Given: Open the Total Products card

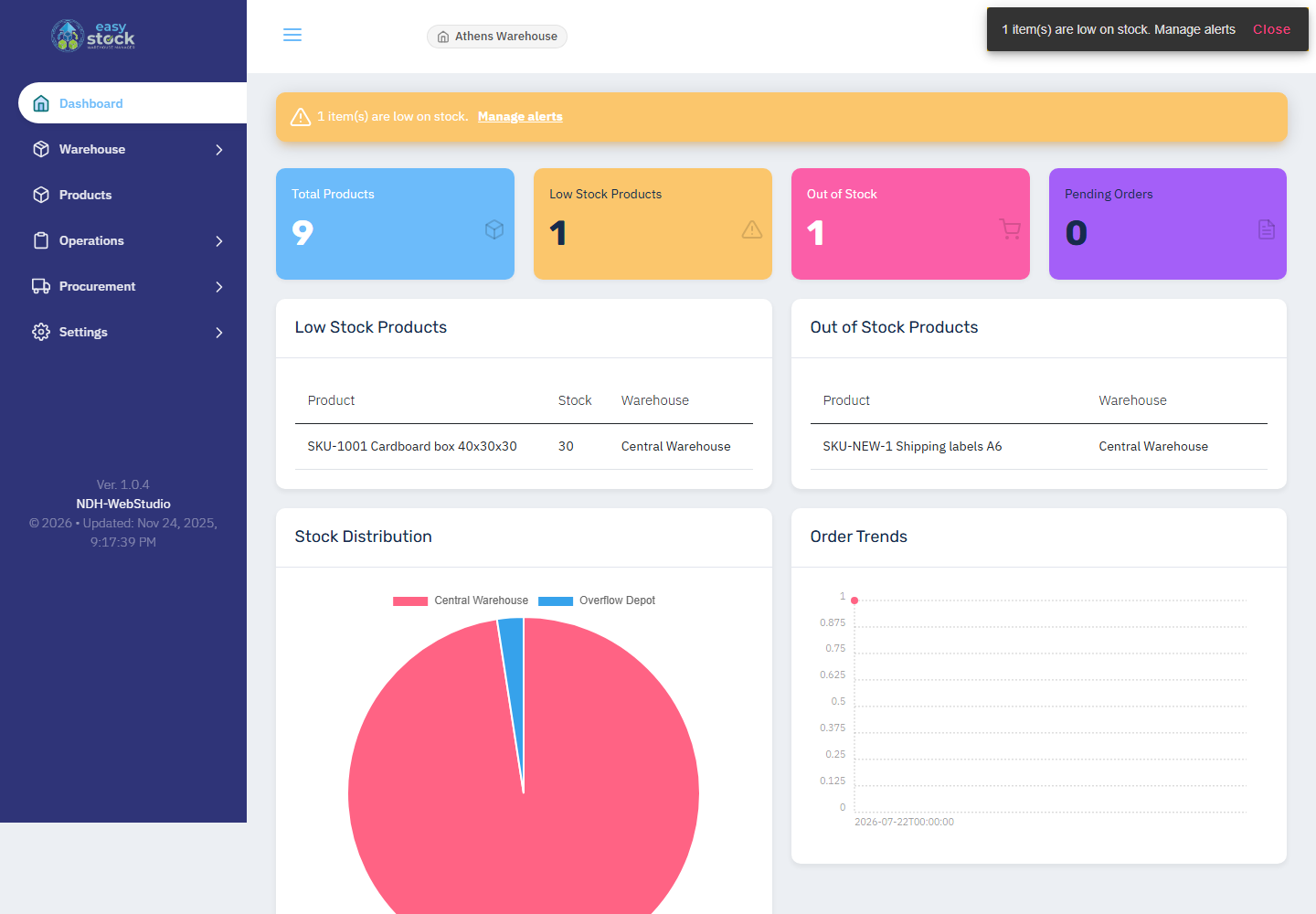Looking at the screenshot, I should pos(395,224).
